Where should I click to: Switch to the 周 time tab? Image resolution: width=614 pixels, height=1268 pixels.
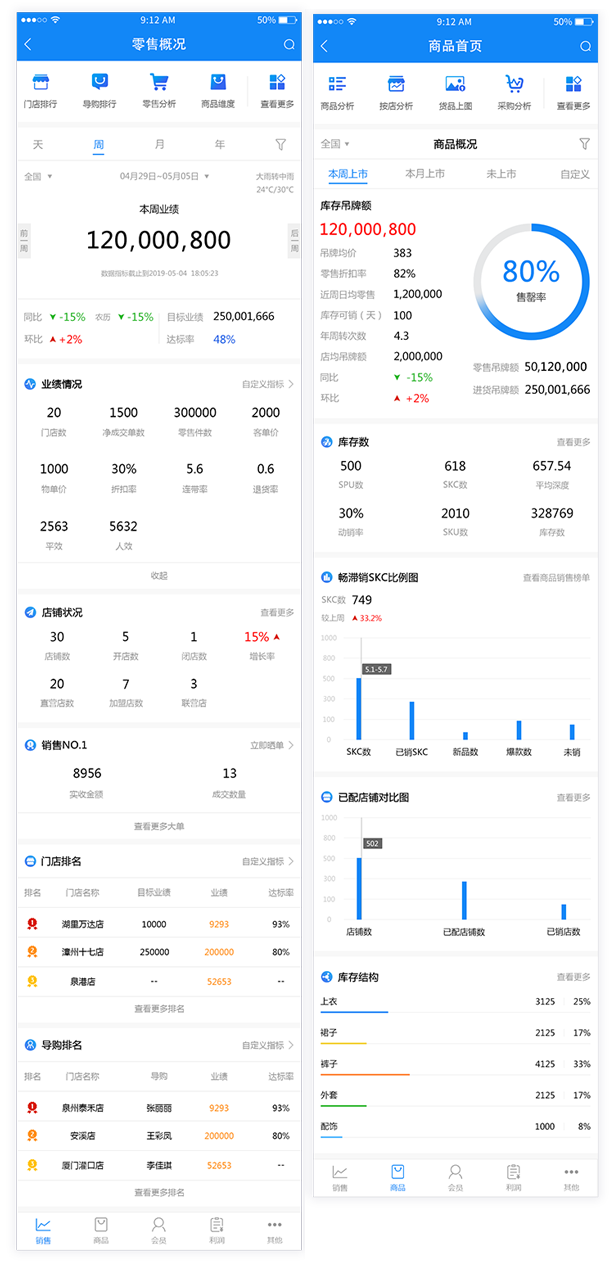click(x=98, y=145)
